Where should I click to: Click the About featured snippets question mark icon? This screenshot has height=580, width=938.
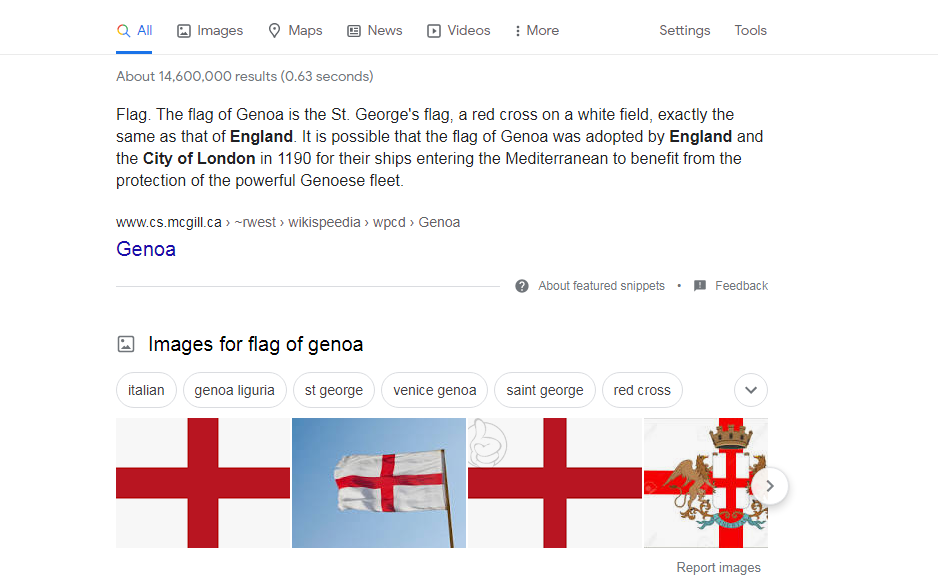pos(522,286)
